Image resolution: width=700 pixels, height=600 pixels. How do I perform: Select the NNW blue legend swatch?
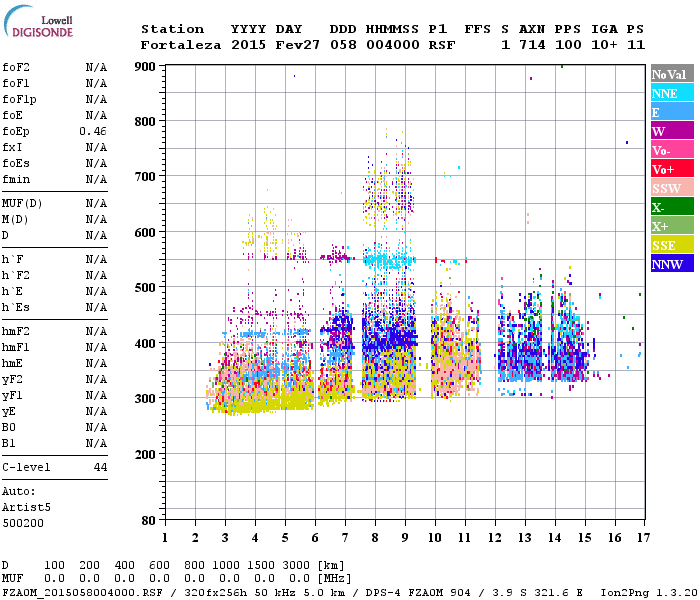[672, 263]
